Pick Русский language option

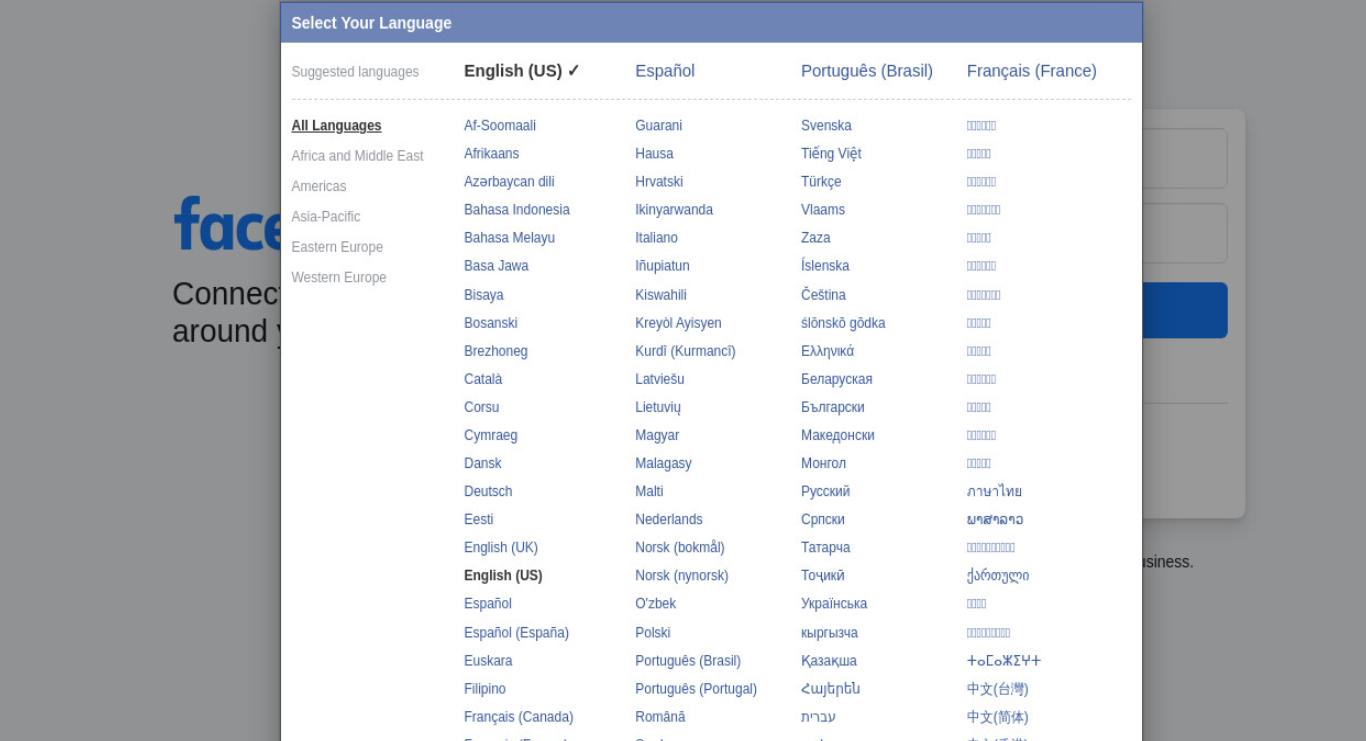[x=825, y=492]
